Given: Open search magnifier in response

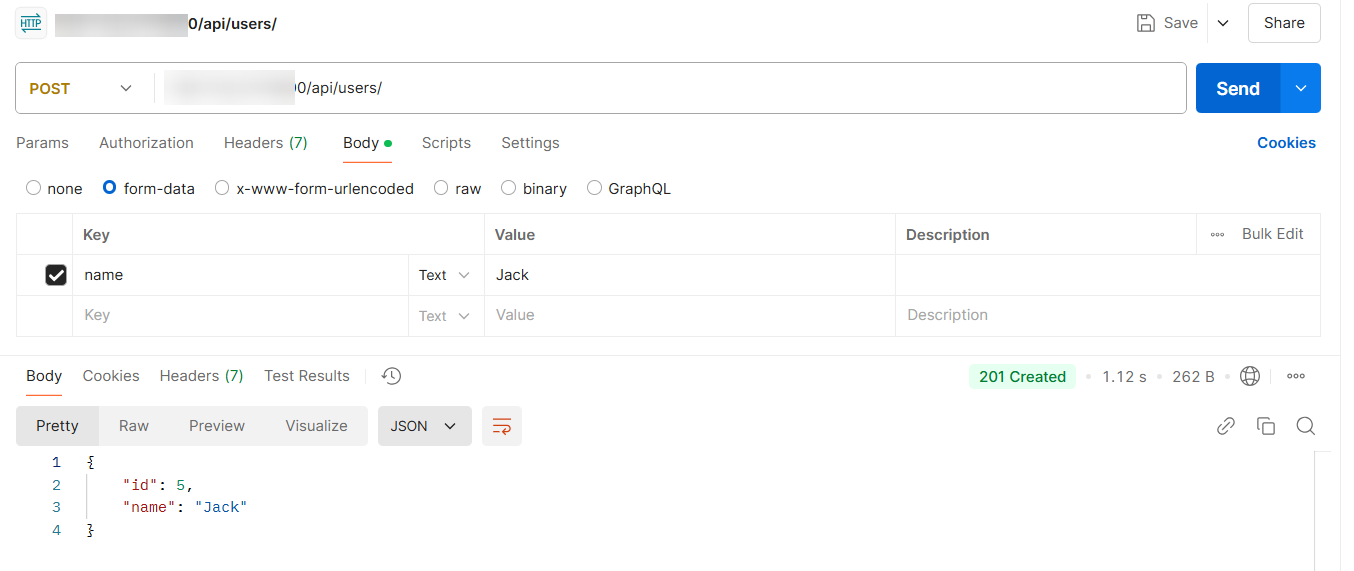Looking at the screenshot, I should 1305,426.
